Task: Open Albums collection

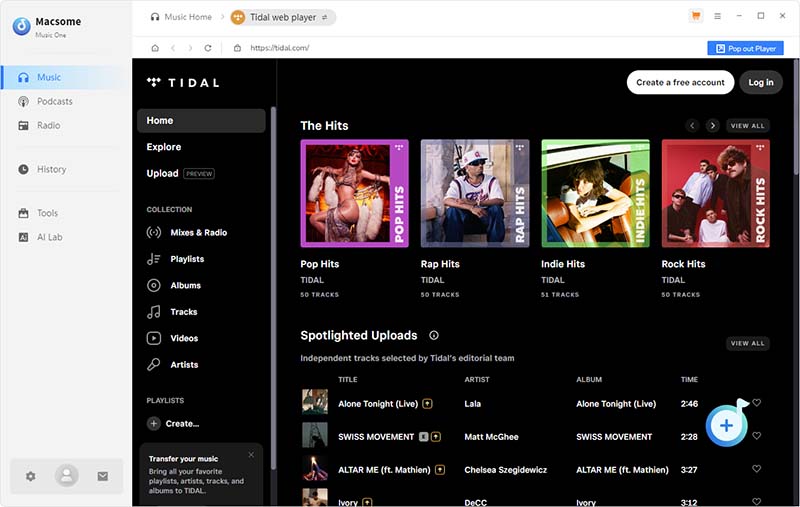Action: click(174, 286)
